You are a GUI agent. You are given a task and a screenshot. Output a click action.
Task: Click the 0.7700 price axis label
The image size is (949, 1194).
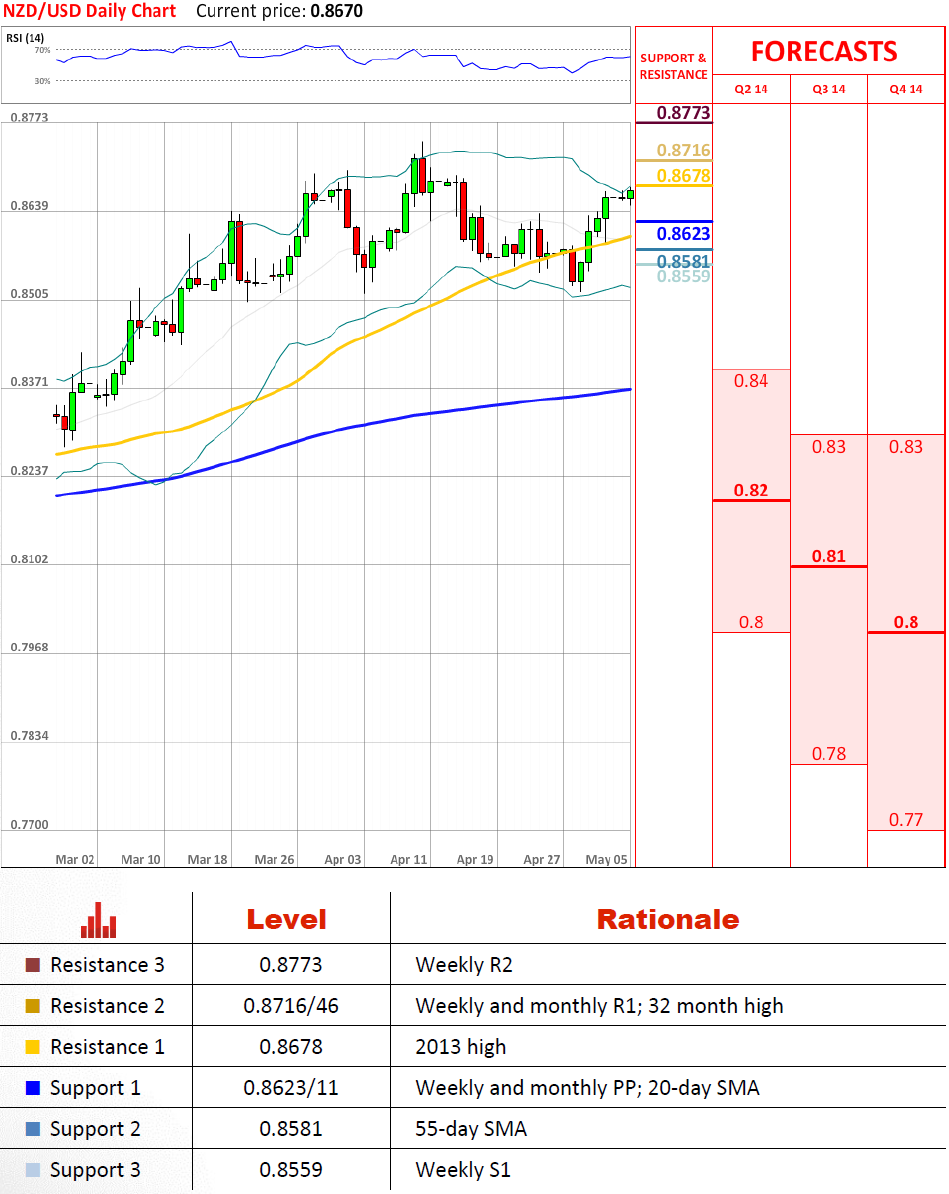pyautogui.click(x=30, y=825)
